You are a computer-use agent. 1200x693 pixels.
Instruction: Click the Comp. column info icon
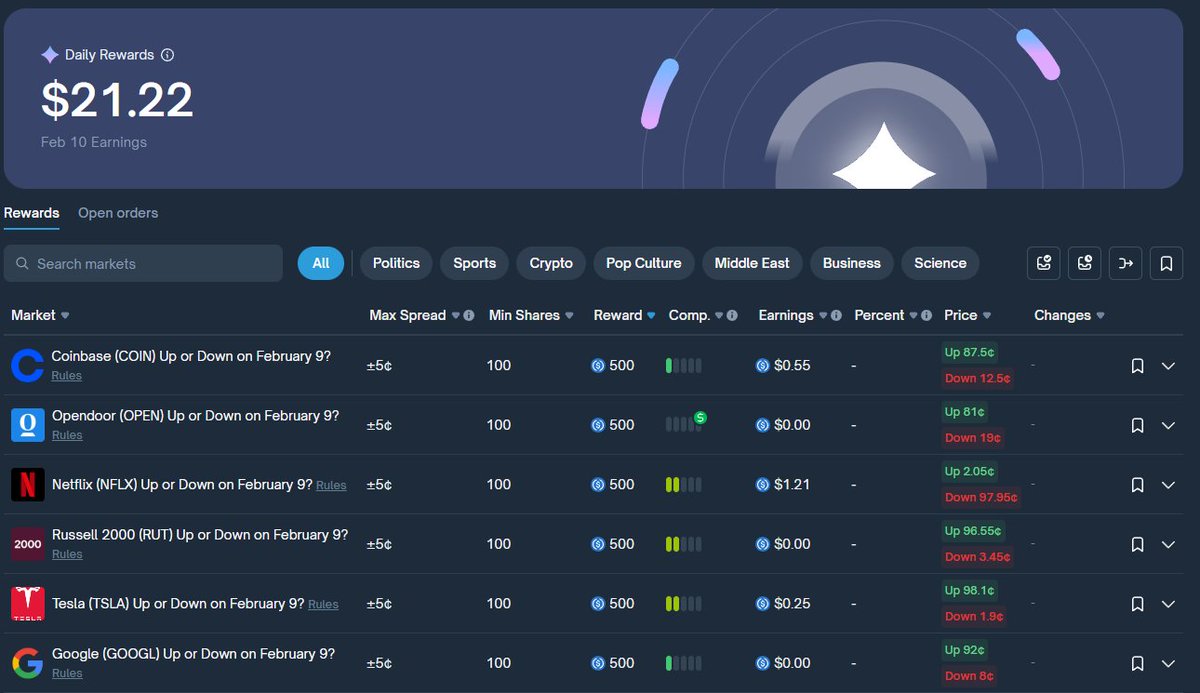tap(732, 316)
